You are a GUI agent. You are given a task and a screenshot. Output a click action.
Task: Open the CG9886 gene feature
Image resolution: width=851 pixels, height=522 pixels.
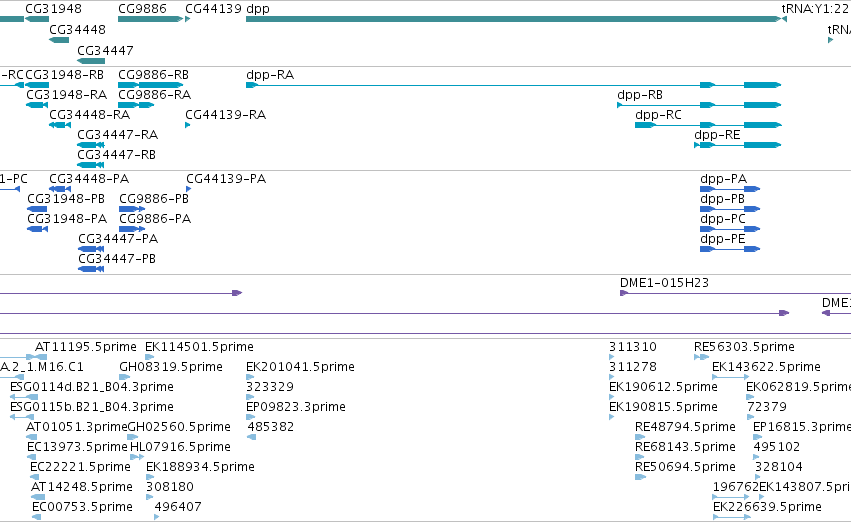pyautogui.click(x=150, y=19)
